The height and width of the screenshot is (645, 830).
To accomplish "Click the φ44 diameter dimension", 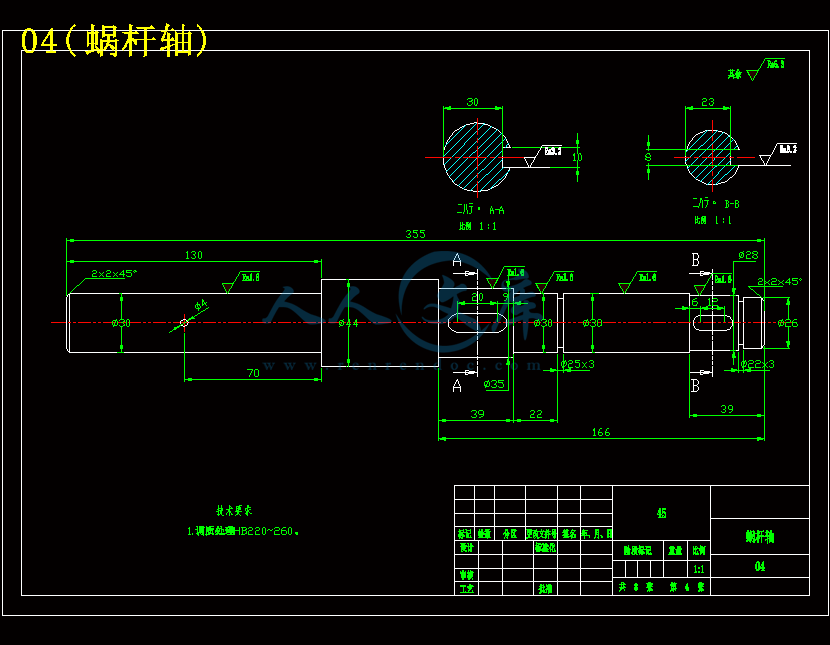I will [x=348, y=323].
